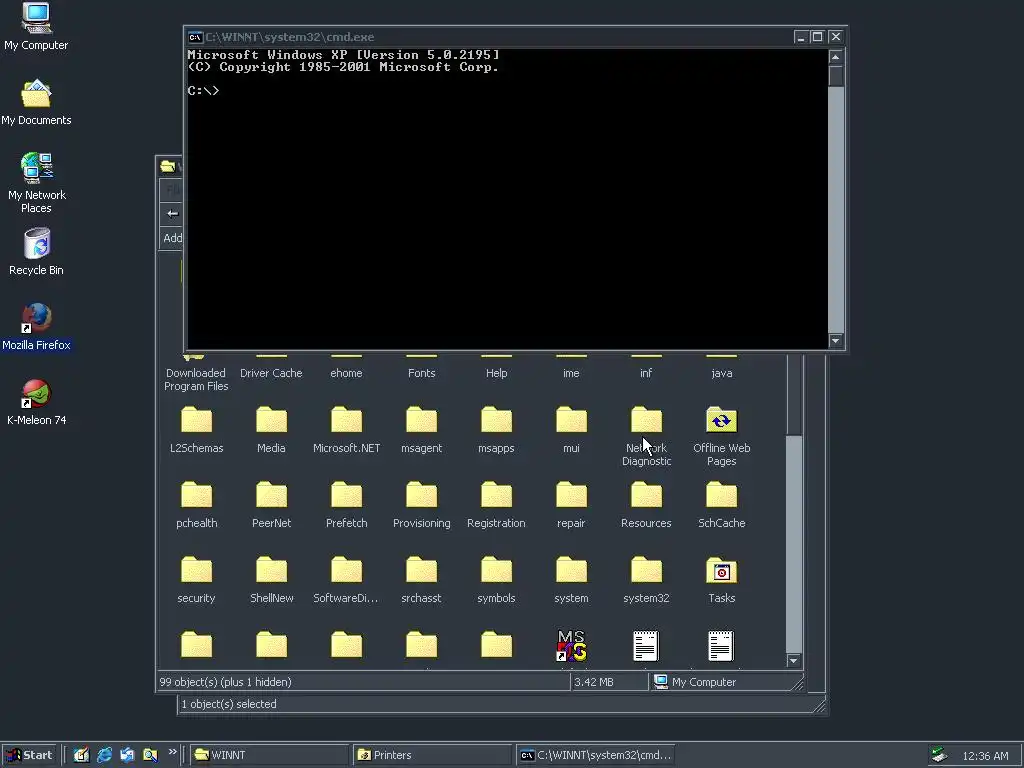Screen dimensions: 1024x768
Task: Click the system tray hardware icon
Action: pos(939,755)
